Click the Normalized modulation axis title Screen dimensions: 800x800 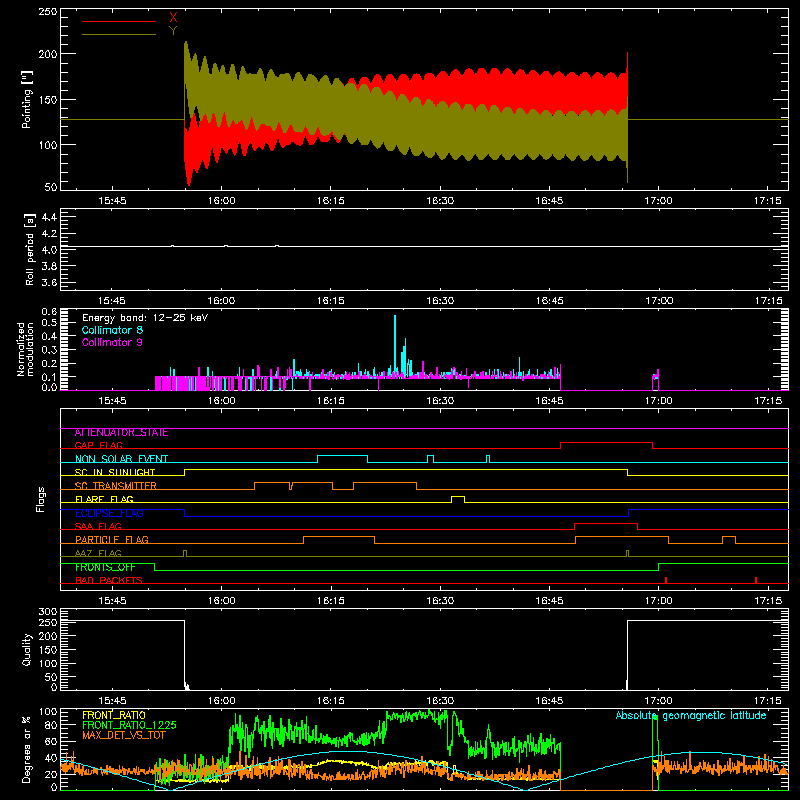(26, 349)
